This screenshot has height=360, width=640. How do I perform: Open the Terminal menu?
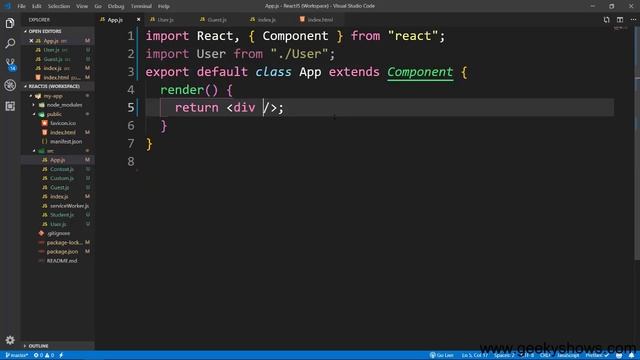click(x=141, y=6)
